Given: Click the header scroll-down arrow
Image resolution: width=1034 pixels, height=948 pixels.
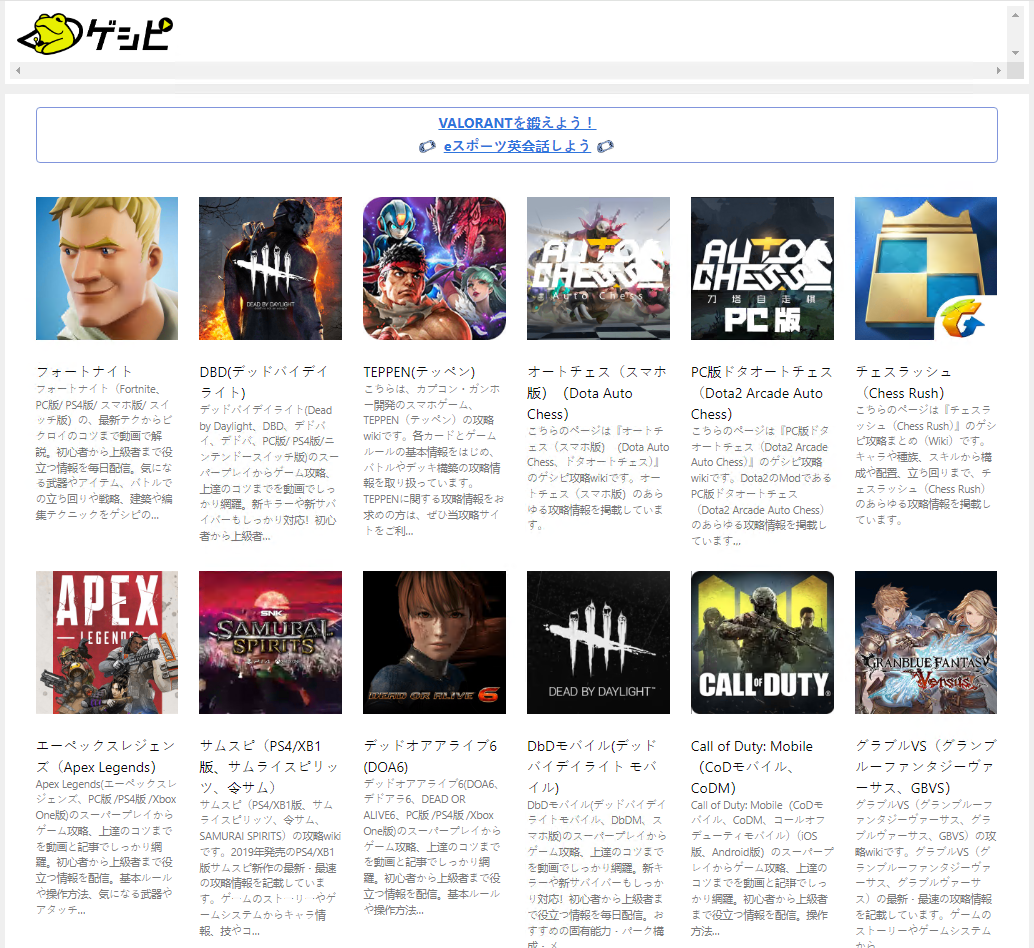Looking at the screenshot, I should (x=1016, y=53).
